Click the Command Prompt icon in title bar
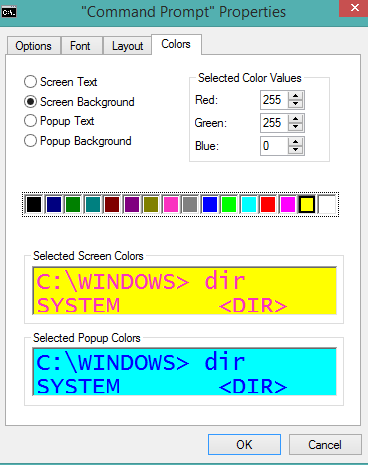Viewport: 368px width, 465px height. click(x=9, y=12)
